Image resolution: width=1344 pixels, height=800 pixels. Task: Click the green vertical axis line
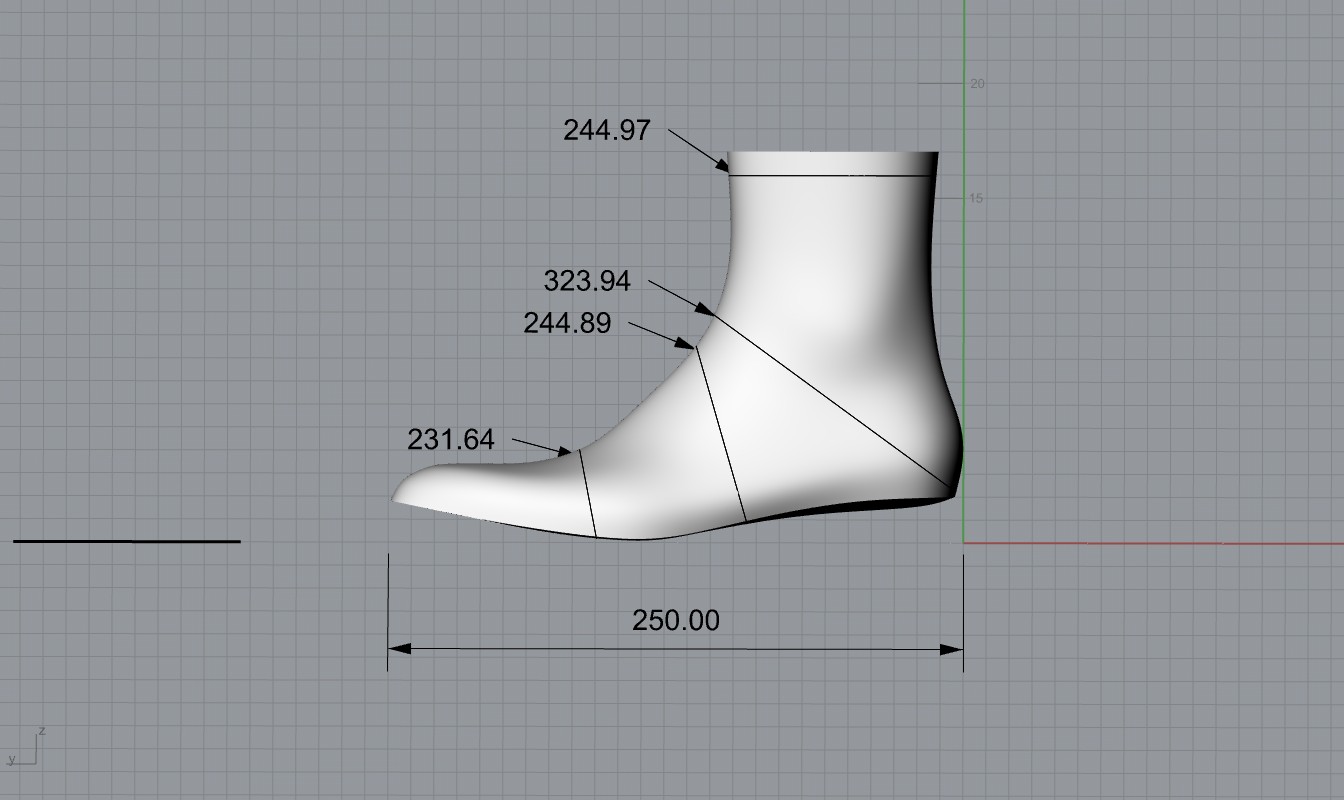click(964, 300)
